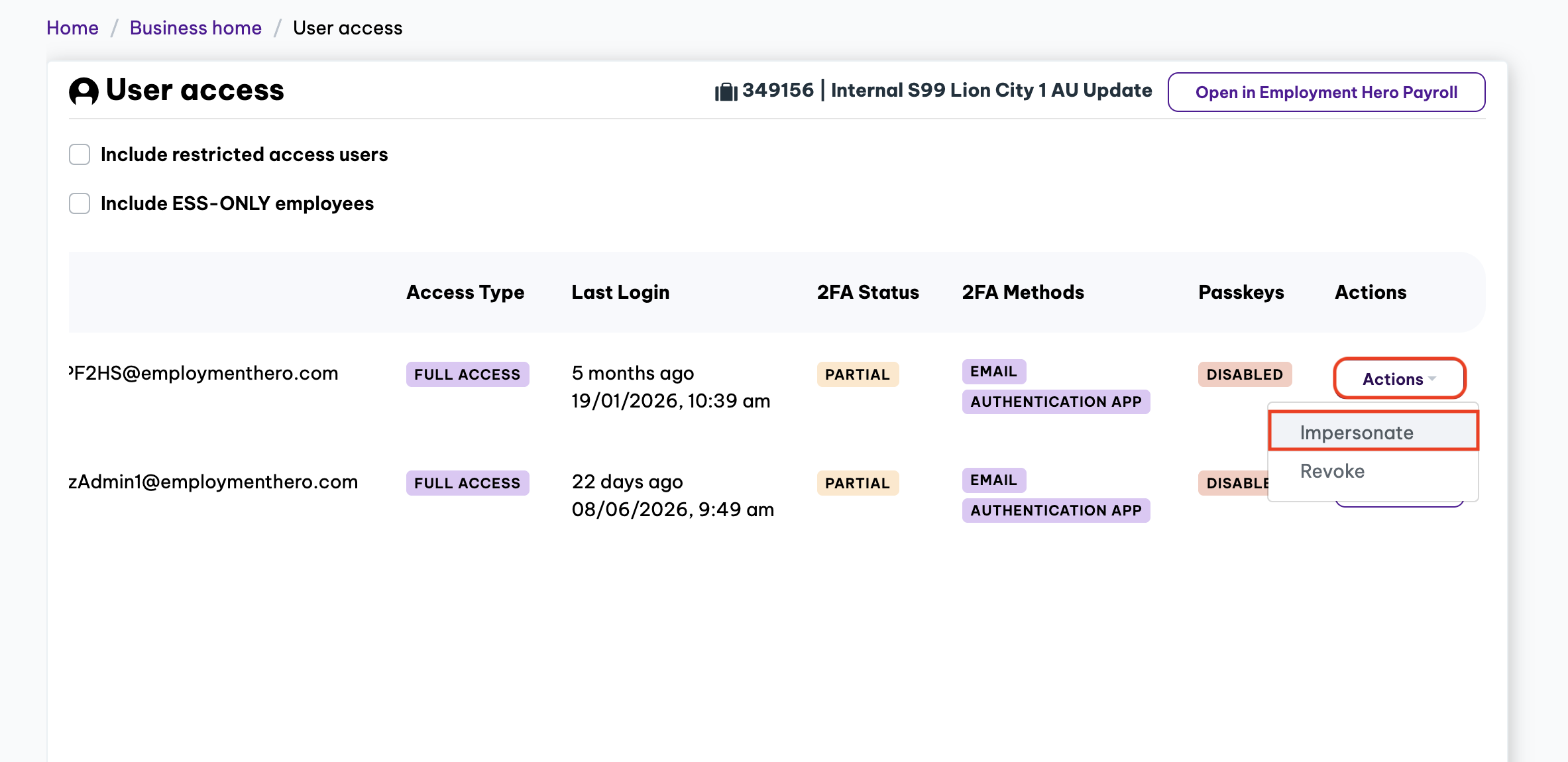Click the Internal S99 Lion City business name
Screen dimensions: 1568x762
(x=991, y=90)
